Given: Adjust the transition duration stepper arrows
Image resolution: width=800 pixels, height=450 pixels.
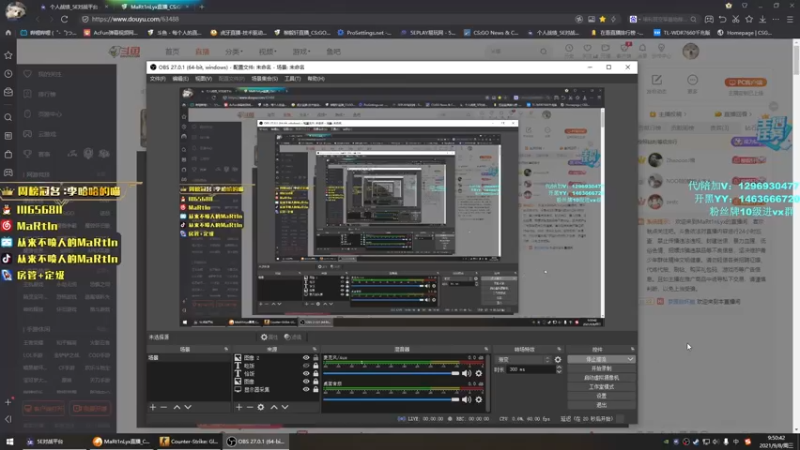Looking at the screenshot, I should pyautogui.click(x=559, y=369).
